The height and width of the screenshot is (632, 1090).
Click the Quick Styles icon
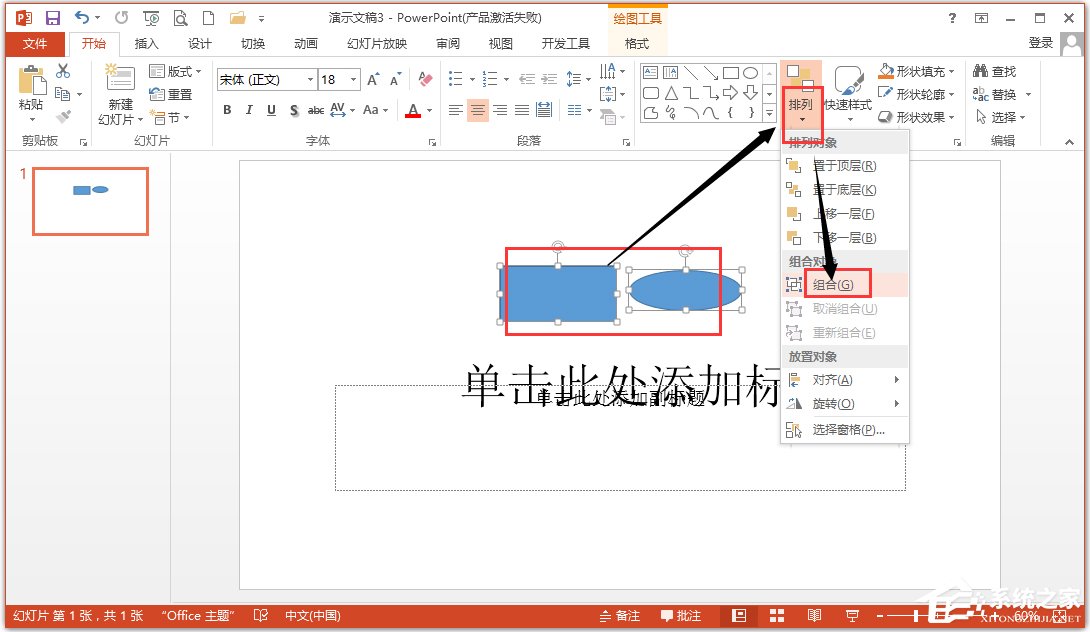click(848, 81)
